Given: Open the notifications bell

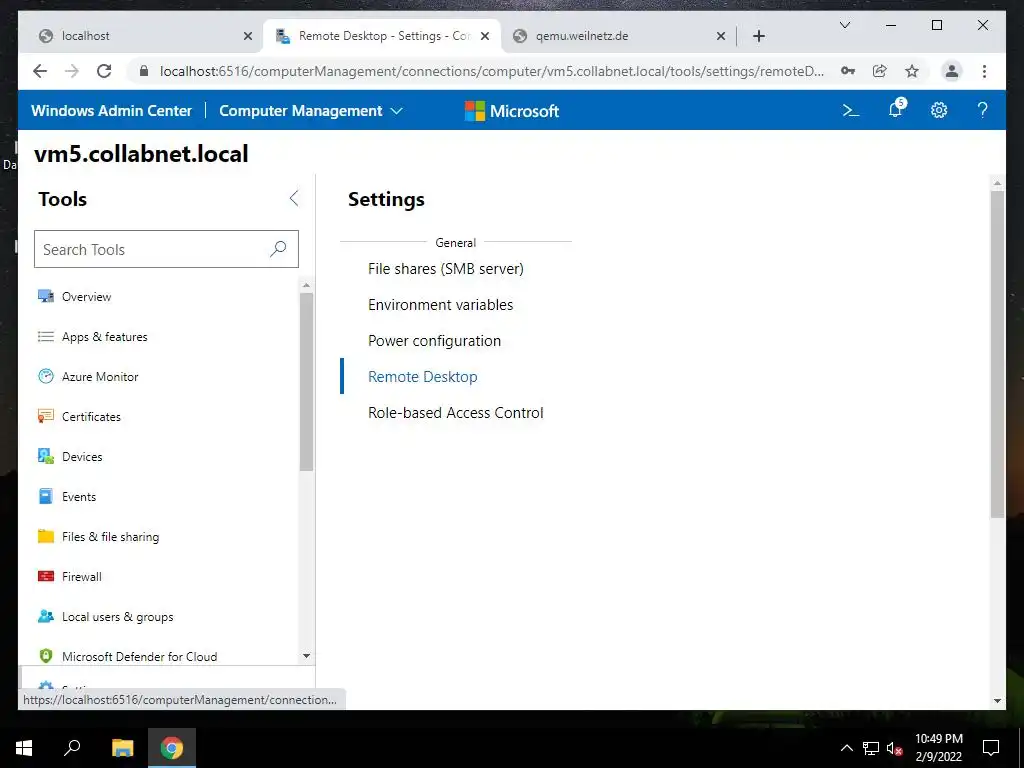Looking at the screenshot, I should (x=895, y=110).
